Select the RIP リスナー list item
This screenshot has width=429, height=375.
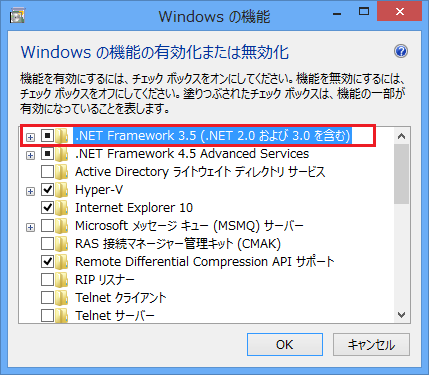point(105,280)
